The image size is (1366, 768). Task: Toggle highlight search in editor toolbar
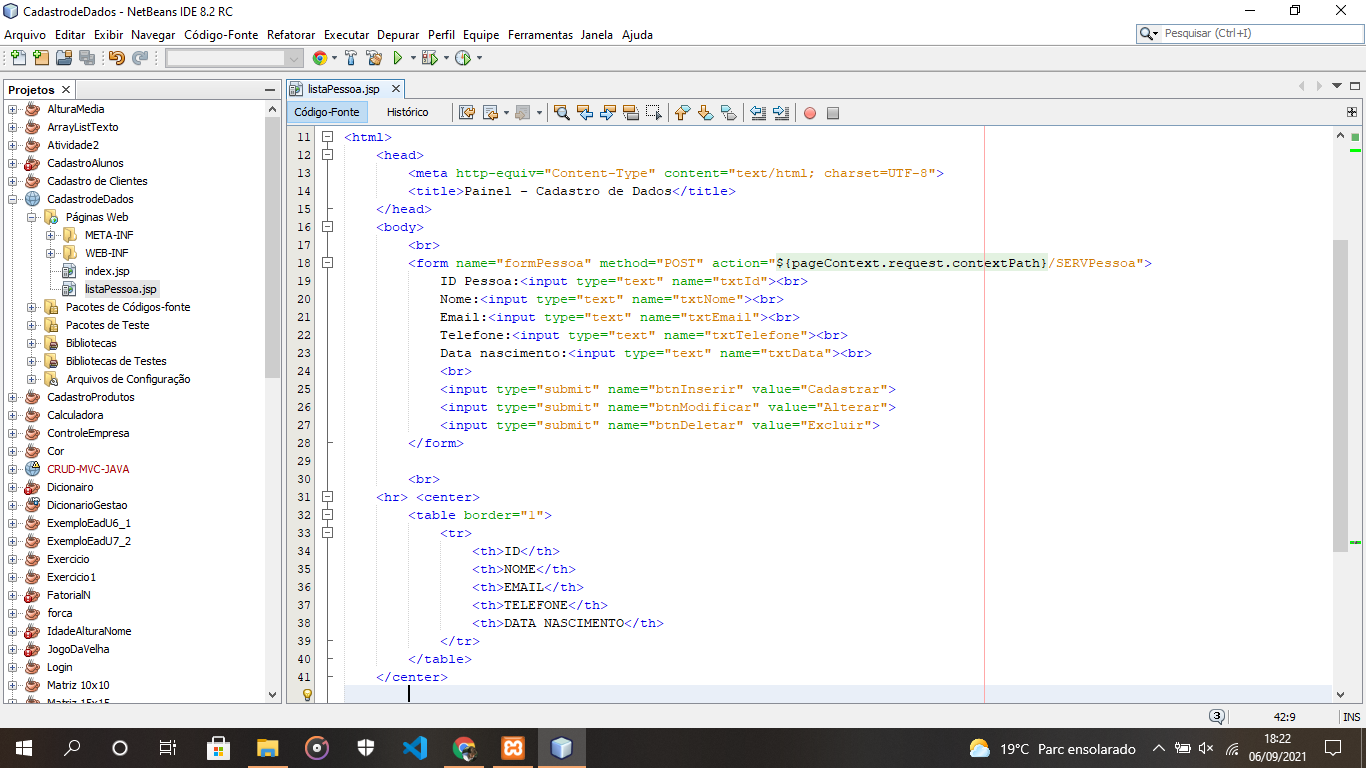[x=631, y=113]
